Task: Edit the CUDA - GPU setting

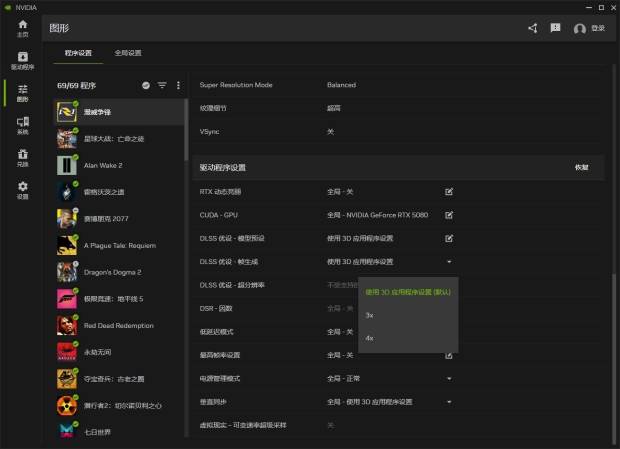Action: pos(449,215)
